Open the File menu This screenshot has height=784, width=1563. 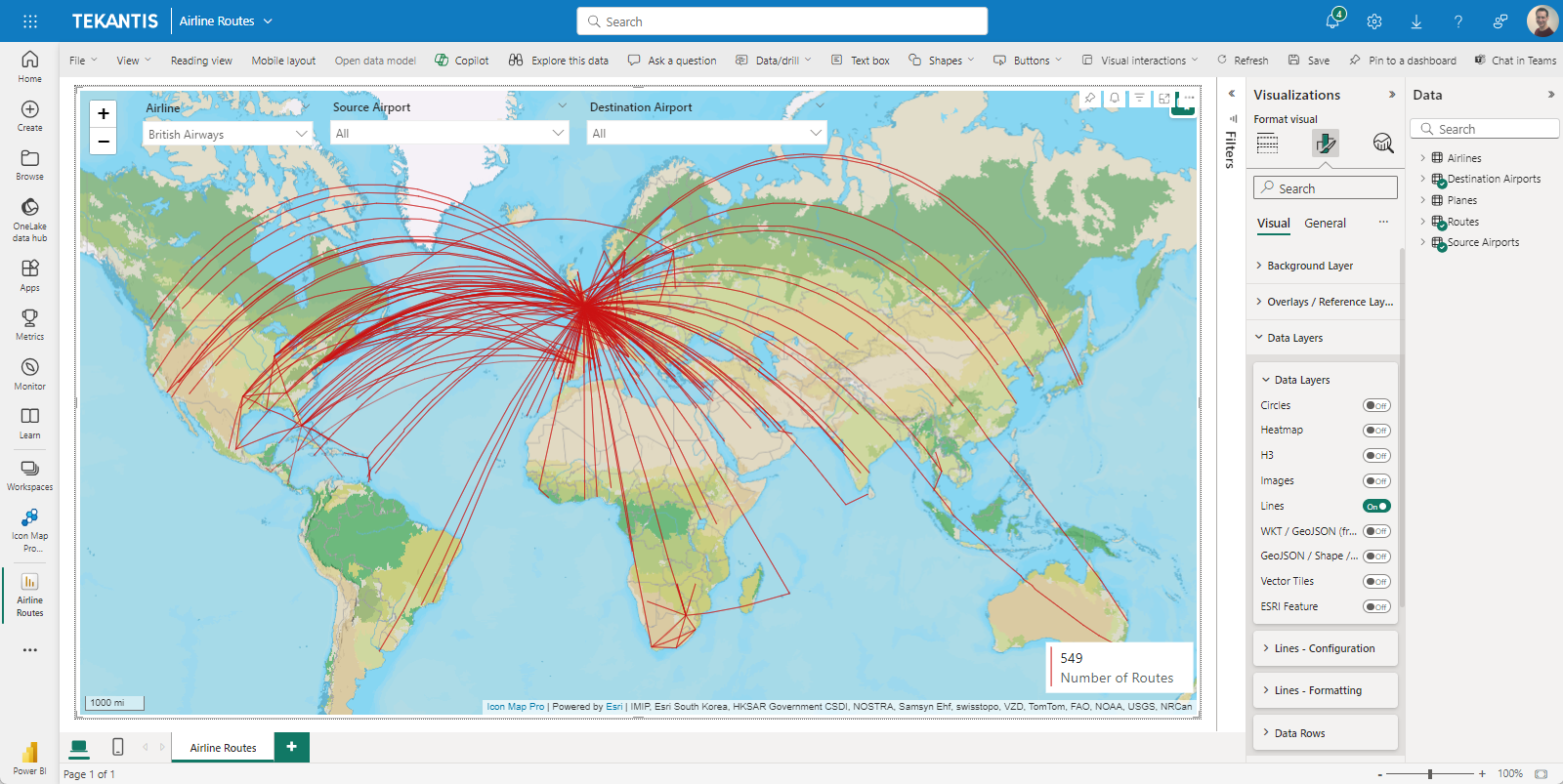click(83, 61)
